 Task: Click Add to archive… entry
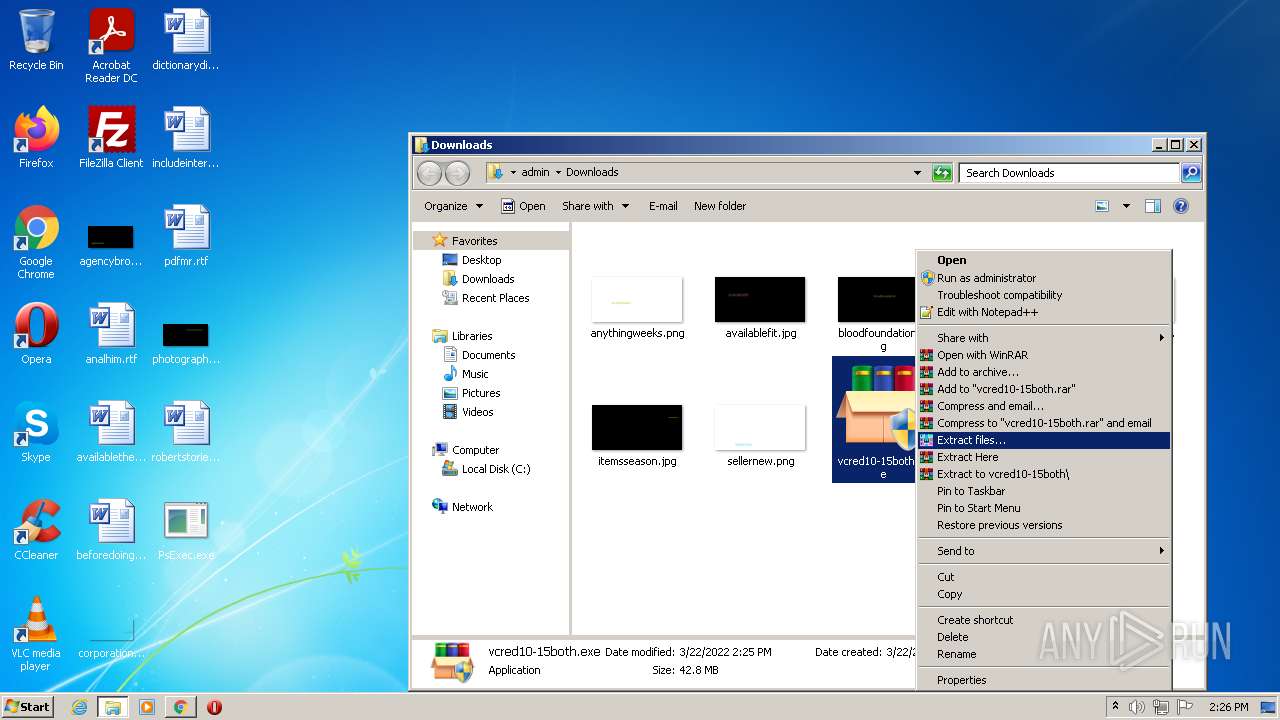coord(1044,372)
